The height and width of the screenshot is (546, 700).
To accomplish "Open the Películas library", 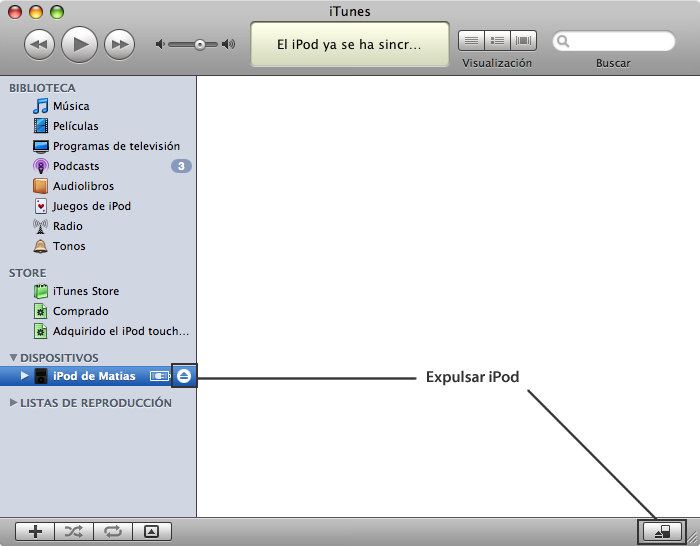I will [x=65, y=126].
